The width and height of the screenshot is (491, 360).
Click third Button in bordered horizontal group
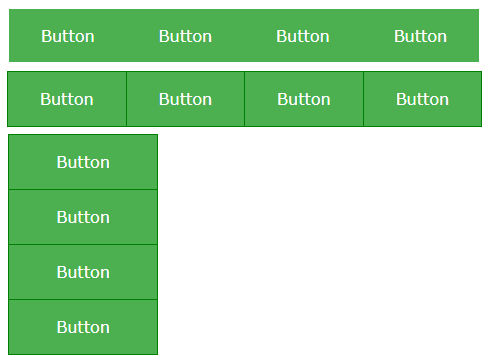click(x=304, y=99)
